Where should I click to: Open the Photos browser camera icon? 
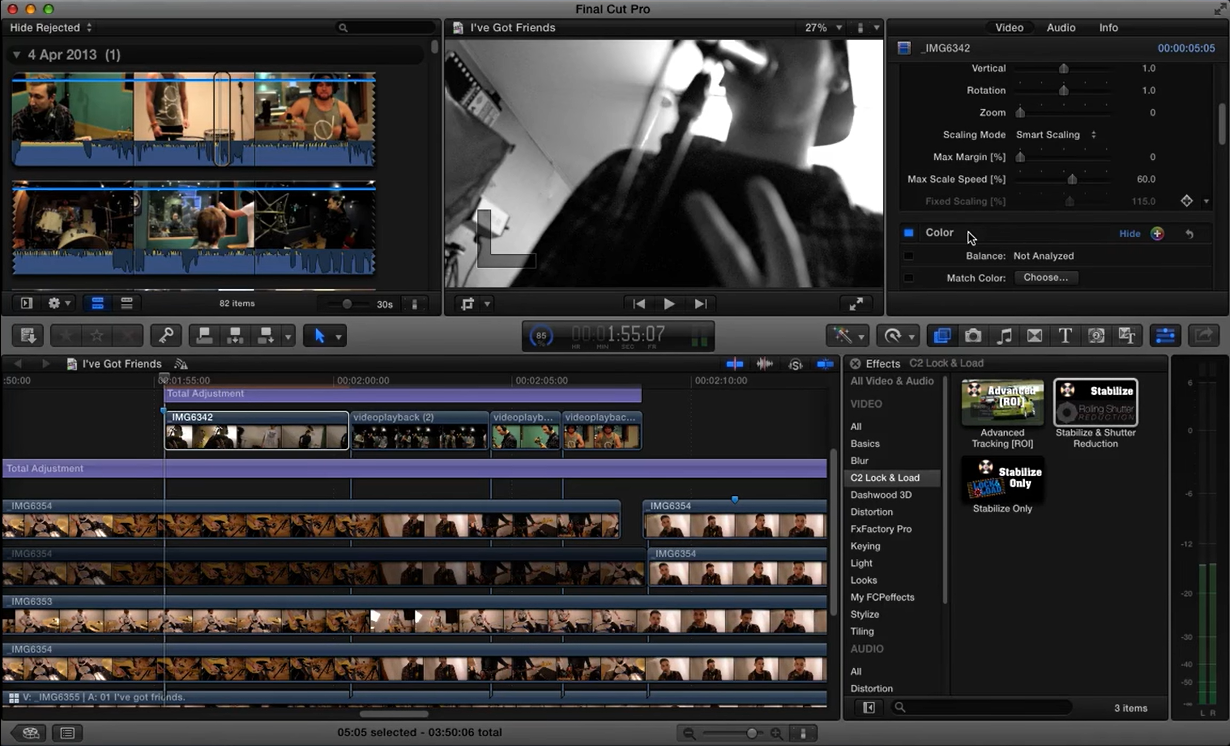[x=973, y=336]
